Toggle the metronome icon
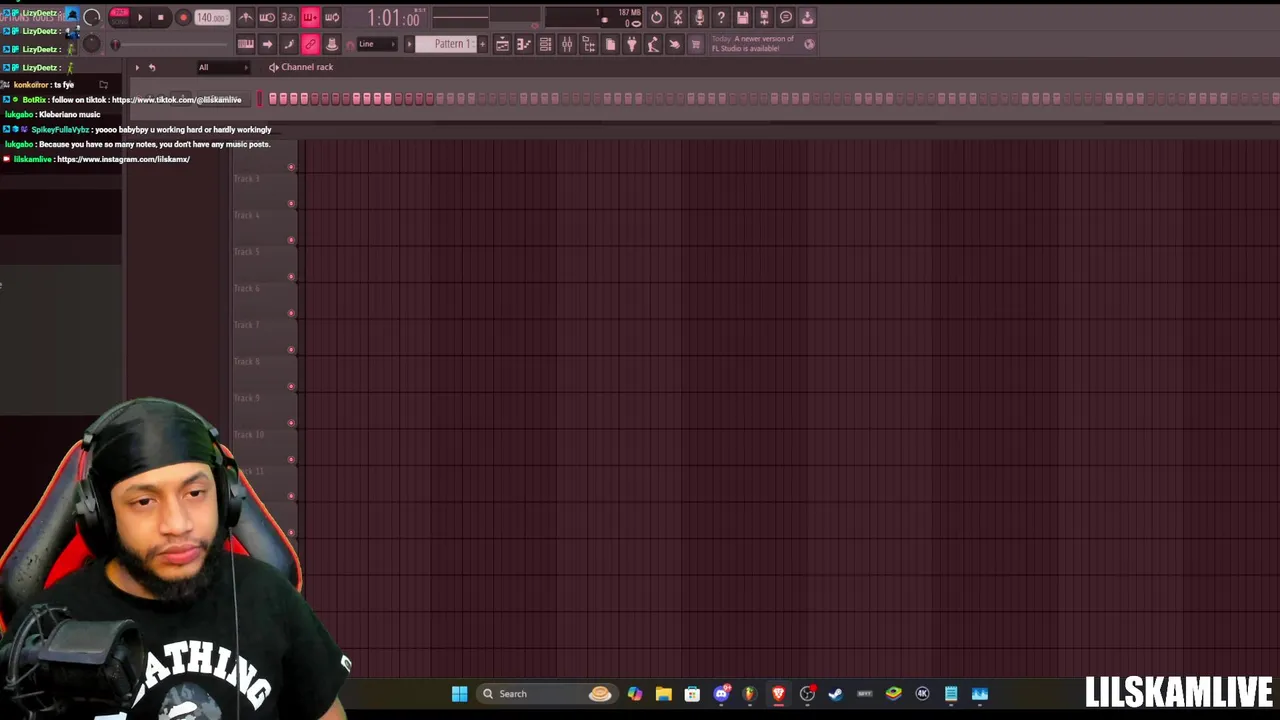Image resolution: width=1280 pixels, height=720 pixels. click(x=246, y=17)
